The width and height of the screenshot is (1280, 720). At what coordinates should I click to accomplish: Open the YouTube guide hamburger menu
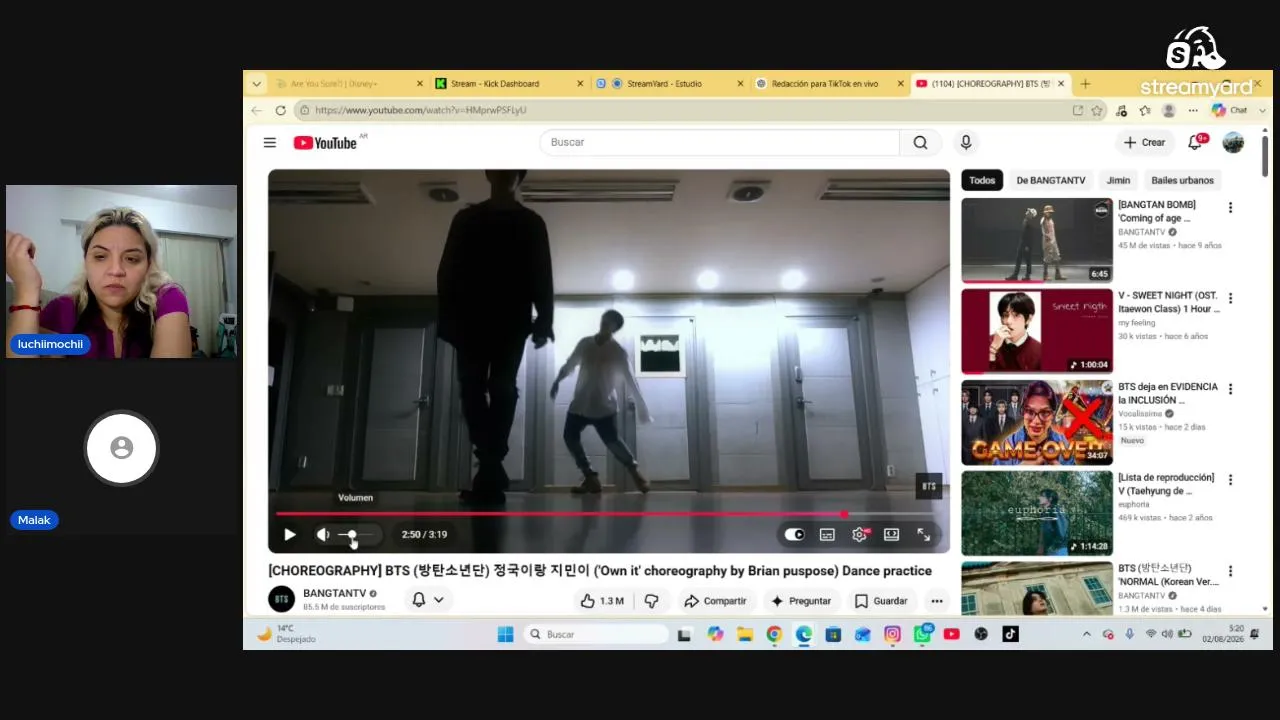pyautogui.click(x=270, y=142)
